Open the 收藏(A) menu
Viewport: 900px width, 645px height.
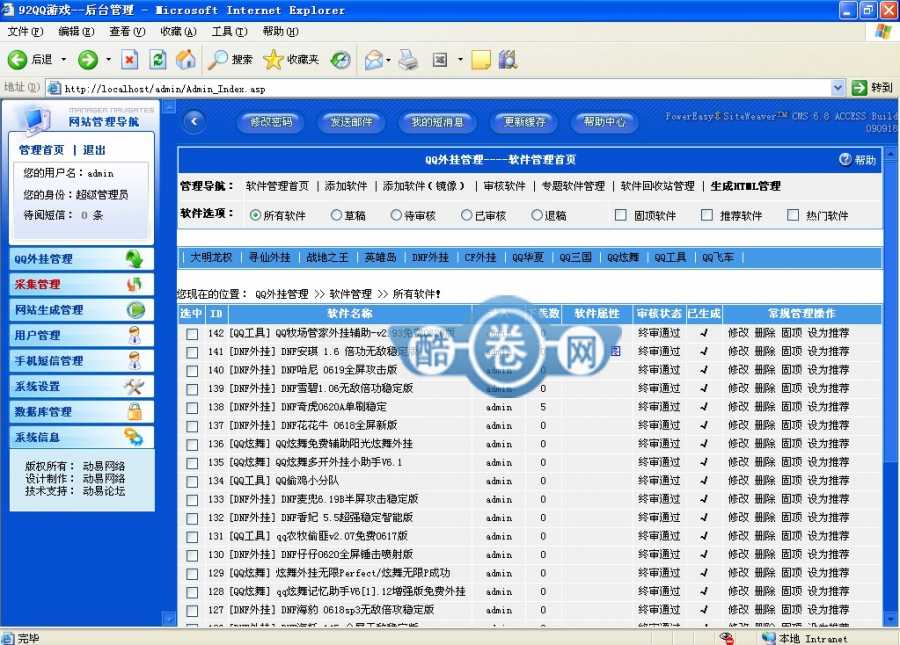178,32
